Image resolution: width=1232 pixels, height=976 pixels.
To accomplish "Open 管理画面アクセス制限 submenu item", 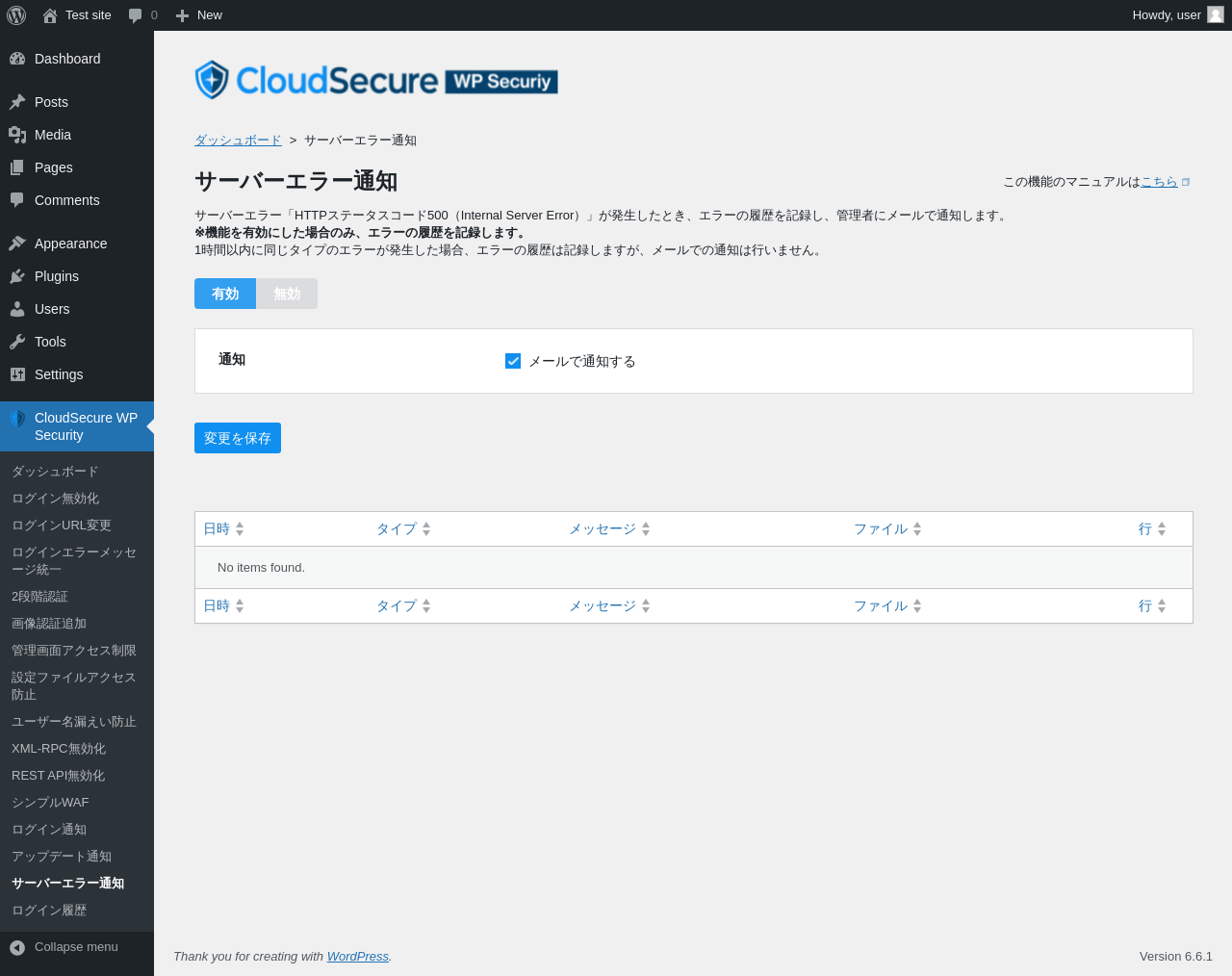I will click(x=77, y=651).
